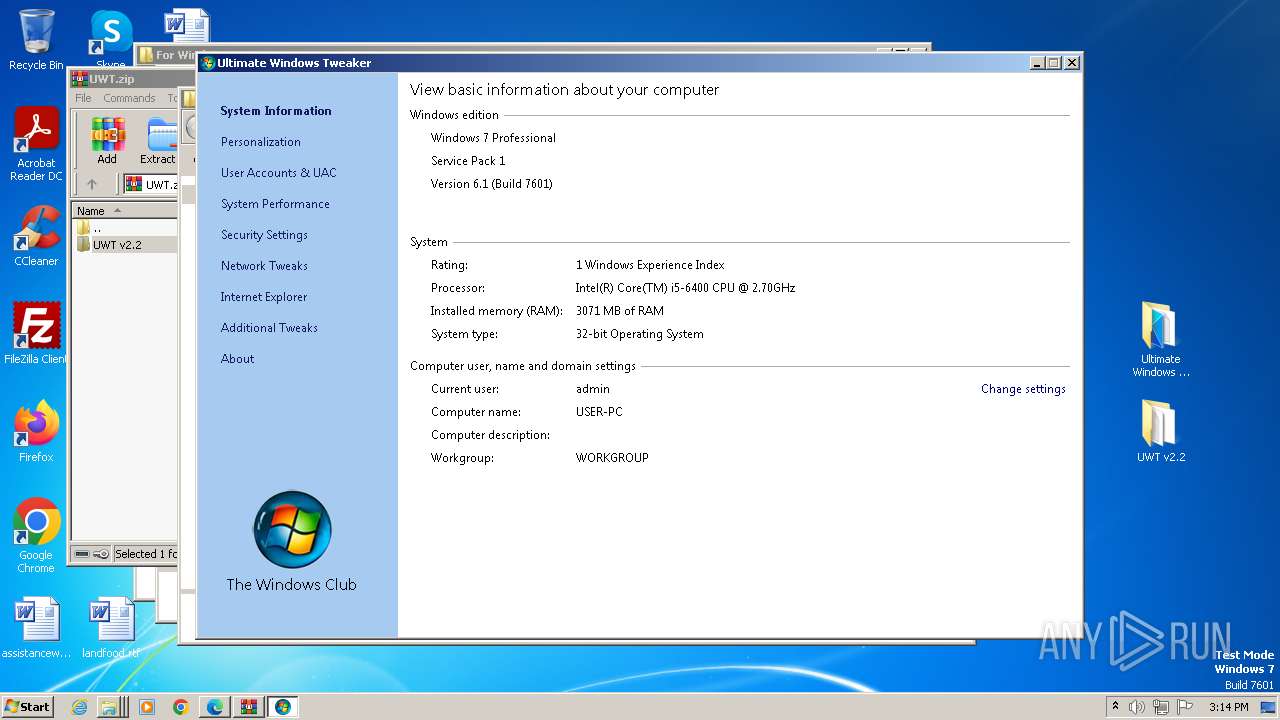This screenshot has height=720, width=1280.
Task: Open the About section
Action: [x=238, y=359]
